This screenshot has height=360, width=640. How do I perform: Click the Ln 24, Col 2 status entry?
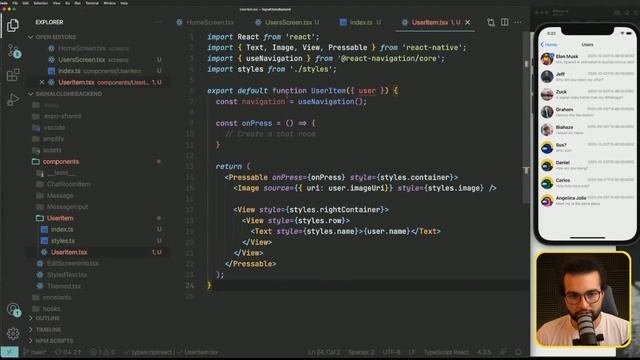tap(323, 352)
